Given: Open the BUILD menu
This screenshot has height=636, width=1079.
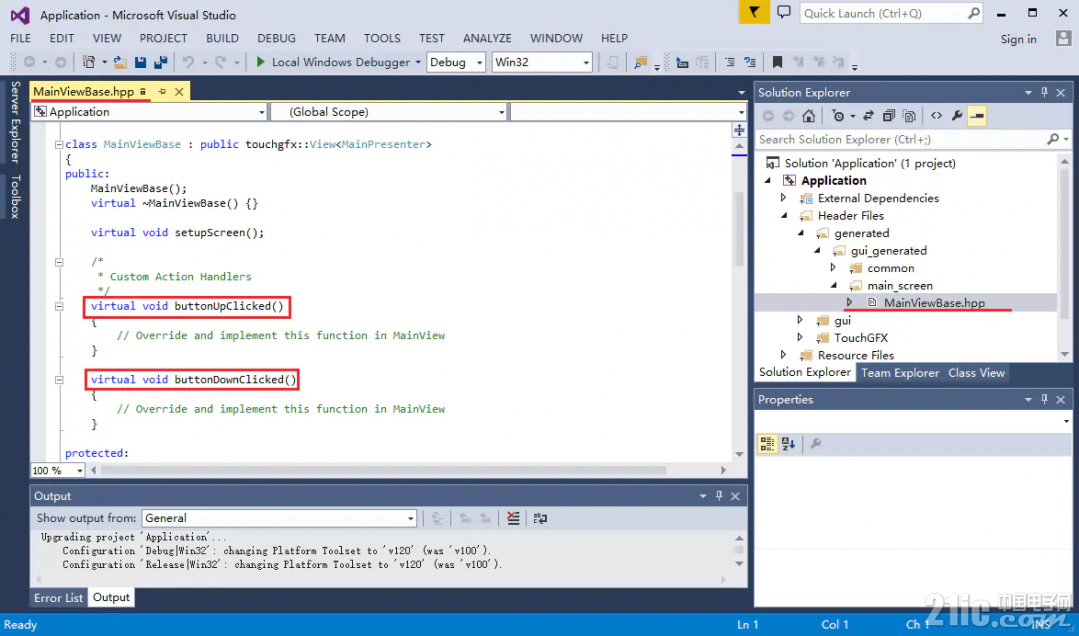Looking at the screenshot, I should (x=222, y=38).
